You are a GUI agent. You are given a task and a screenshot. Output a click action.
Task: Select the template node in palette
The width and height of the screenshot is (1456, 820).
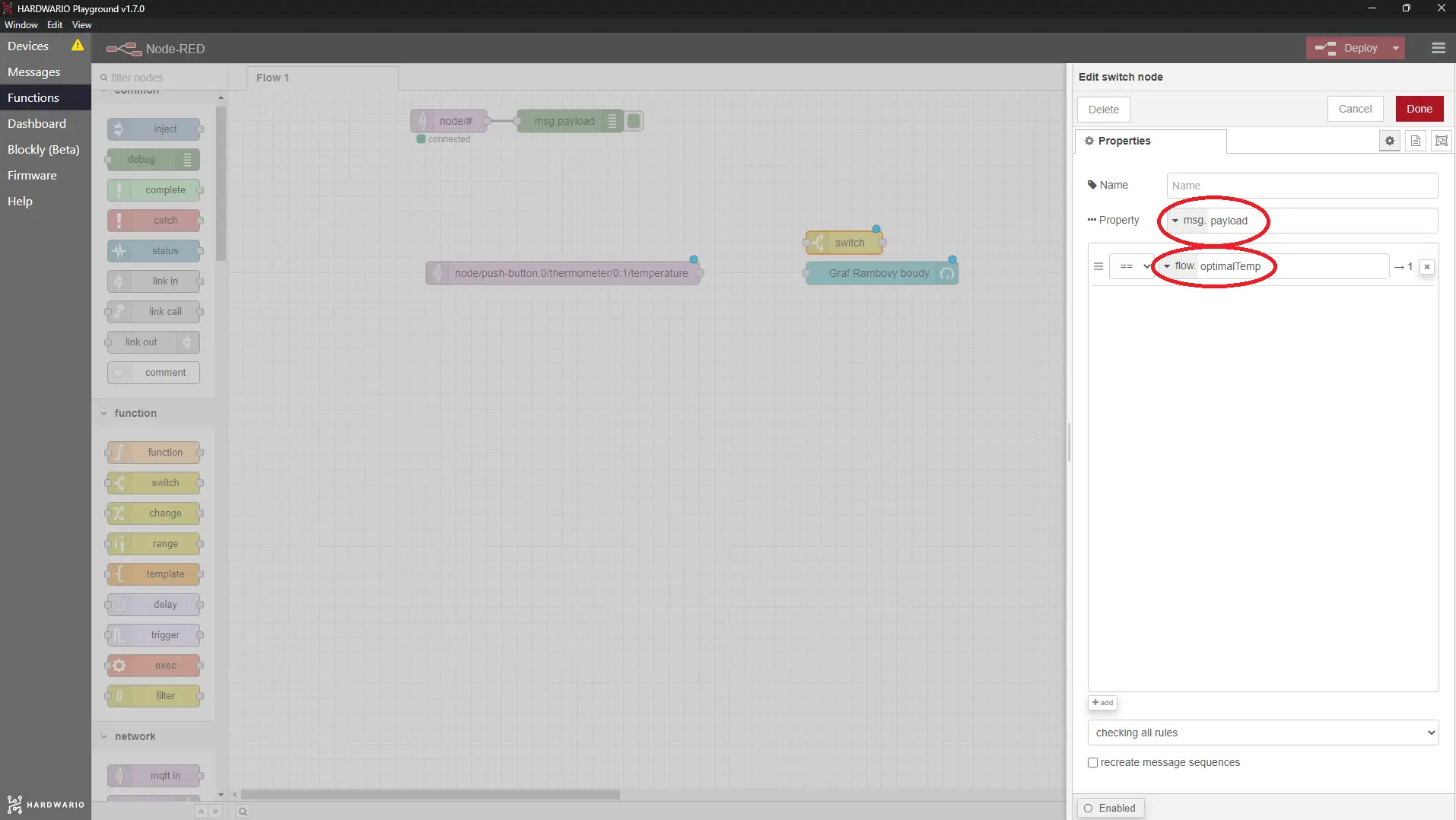154,574
